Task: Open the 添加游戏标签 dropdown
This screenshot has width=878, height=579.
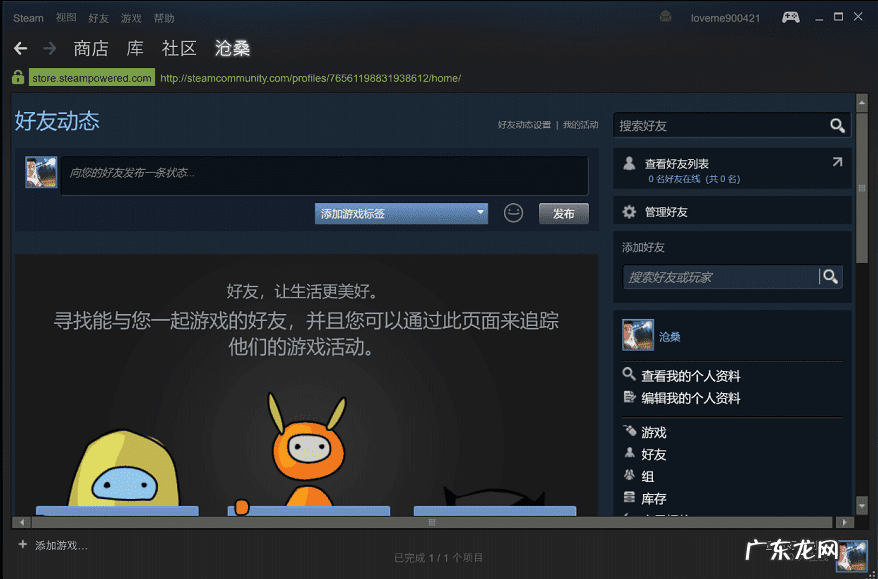Action: [401, 213]
